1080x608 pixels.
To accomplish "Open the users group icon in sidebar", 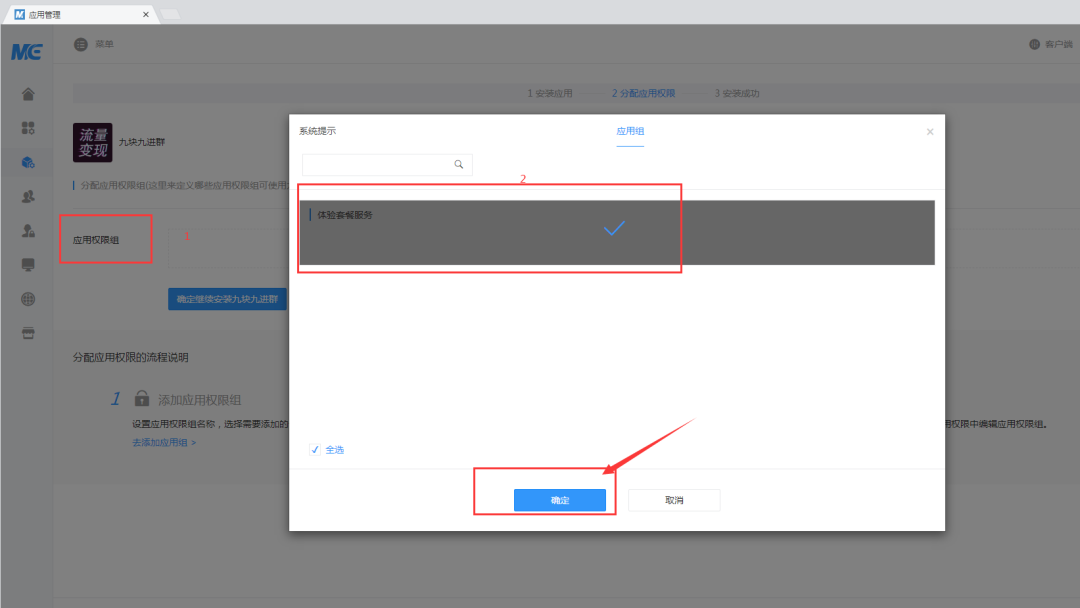I will (28, 196).
